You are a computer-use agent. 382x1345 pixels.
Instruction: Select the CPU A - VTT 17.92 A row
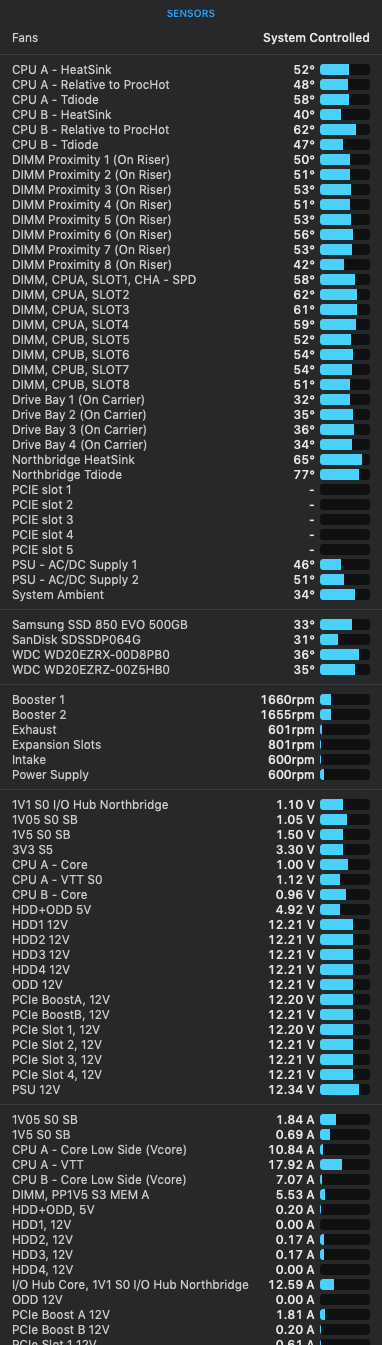click(191, 1165)
